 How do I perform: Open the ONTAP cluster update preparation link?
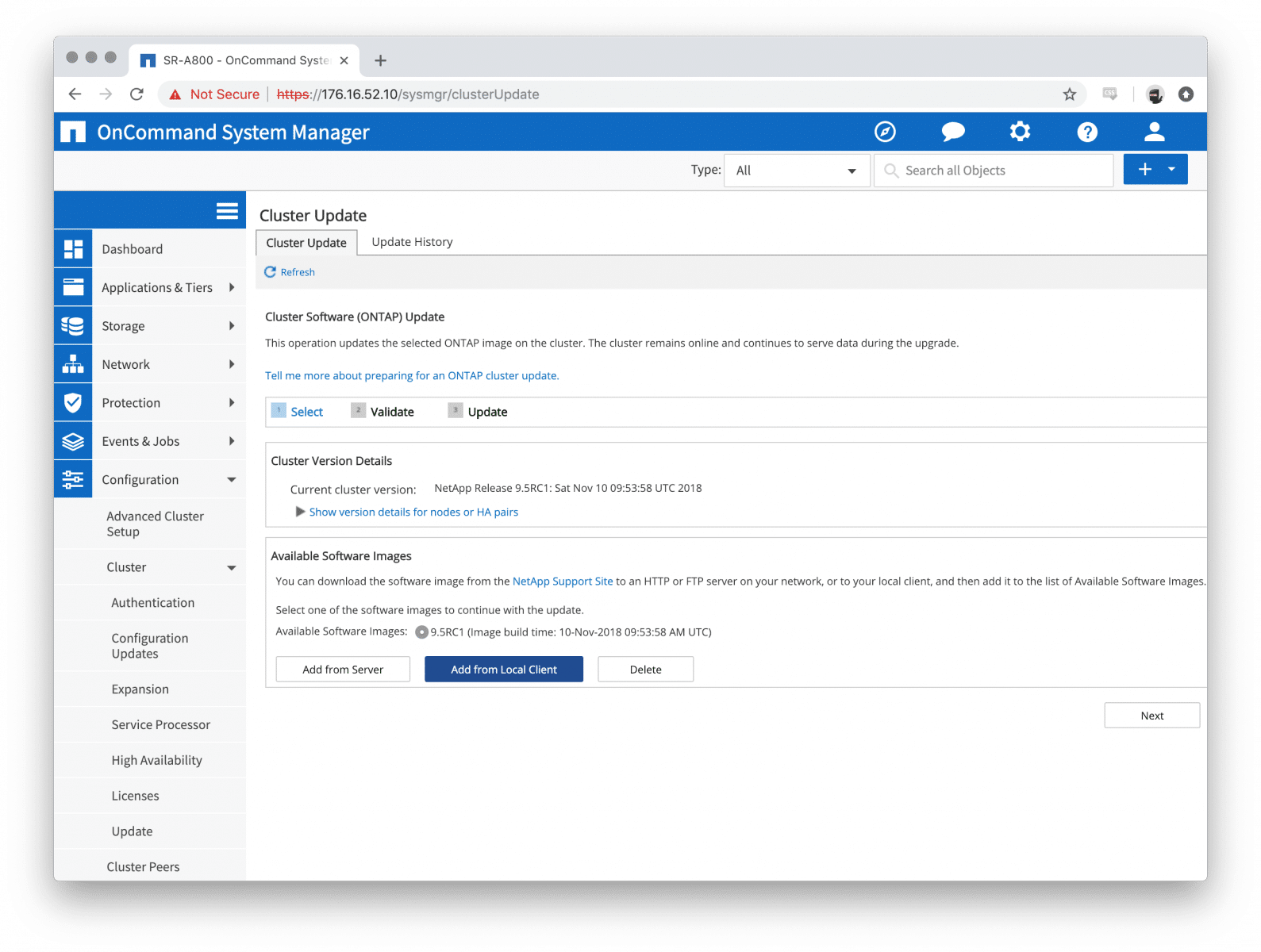click(x=412, y=376)
